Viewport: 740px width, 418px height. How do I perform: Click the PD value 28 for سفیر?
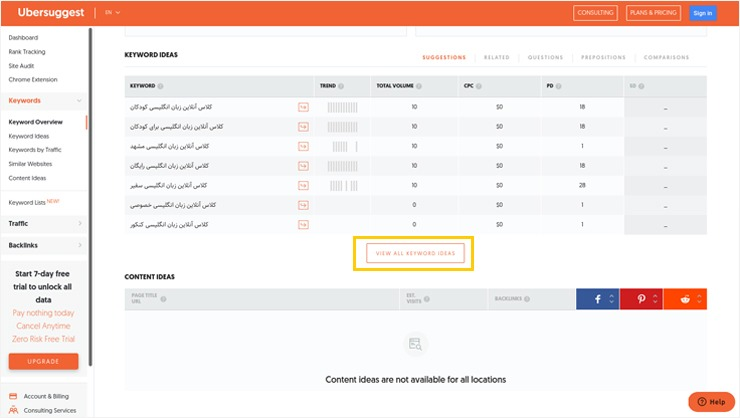tap(582, 185)
